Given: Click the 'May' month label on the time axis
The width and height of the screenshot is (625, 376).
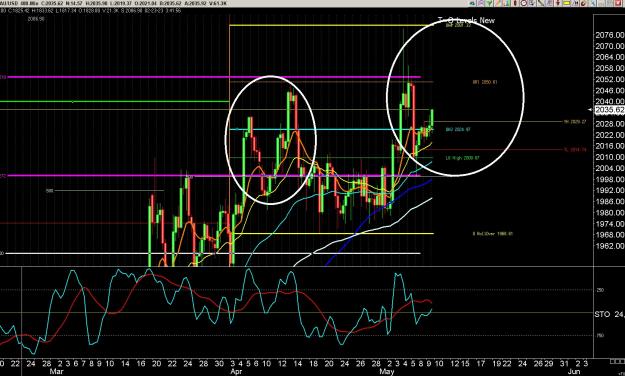Looking at the screenshot, I should tap(387, 372).
